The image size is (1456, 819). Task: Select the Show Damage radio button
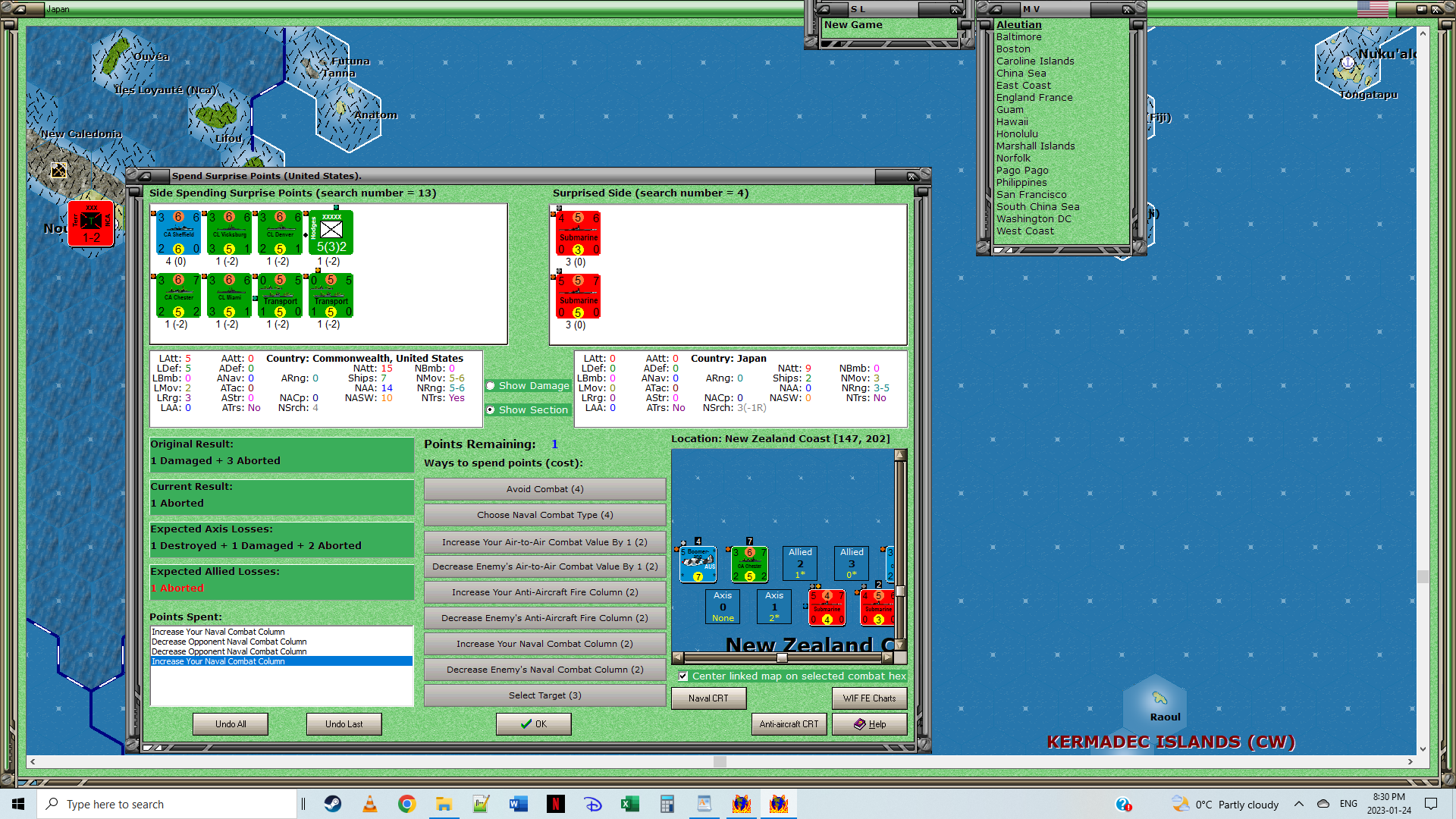[x=491, y=386]
